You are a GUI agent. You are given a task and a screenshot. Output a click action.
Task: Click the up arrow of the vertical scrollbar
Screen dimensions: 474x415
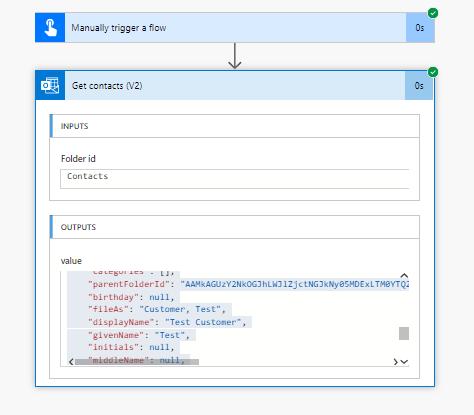pyautogui.click(x=404, y=276)
